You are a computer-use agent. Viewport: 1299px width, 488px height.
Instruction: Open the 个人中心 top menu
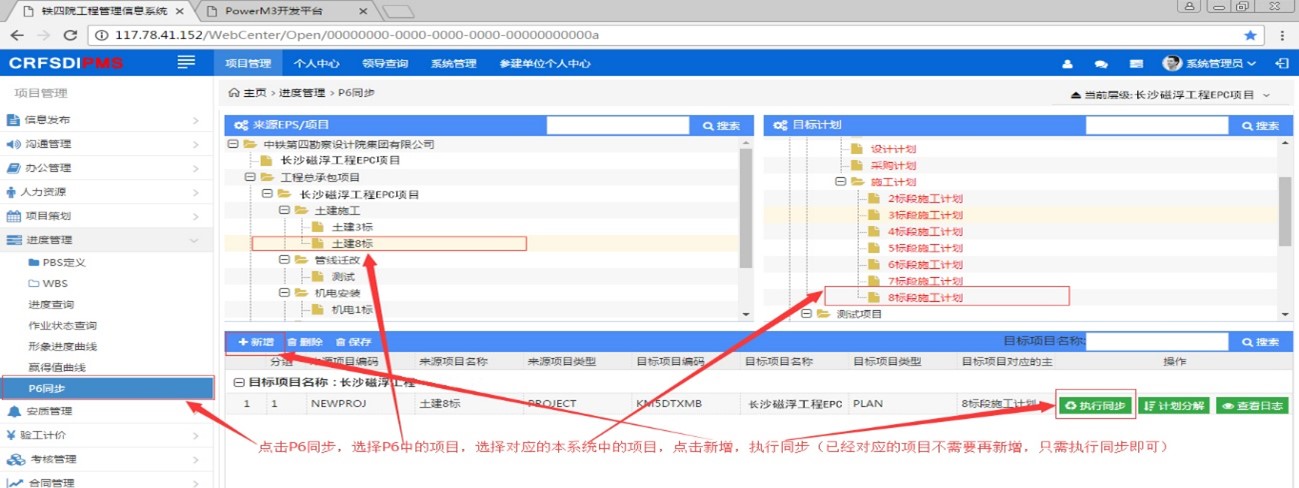[316, 63]
